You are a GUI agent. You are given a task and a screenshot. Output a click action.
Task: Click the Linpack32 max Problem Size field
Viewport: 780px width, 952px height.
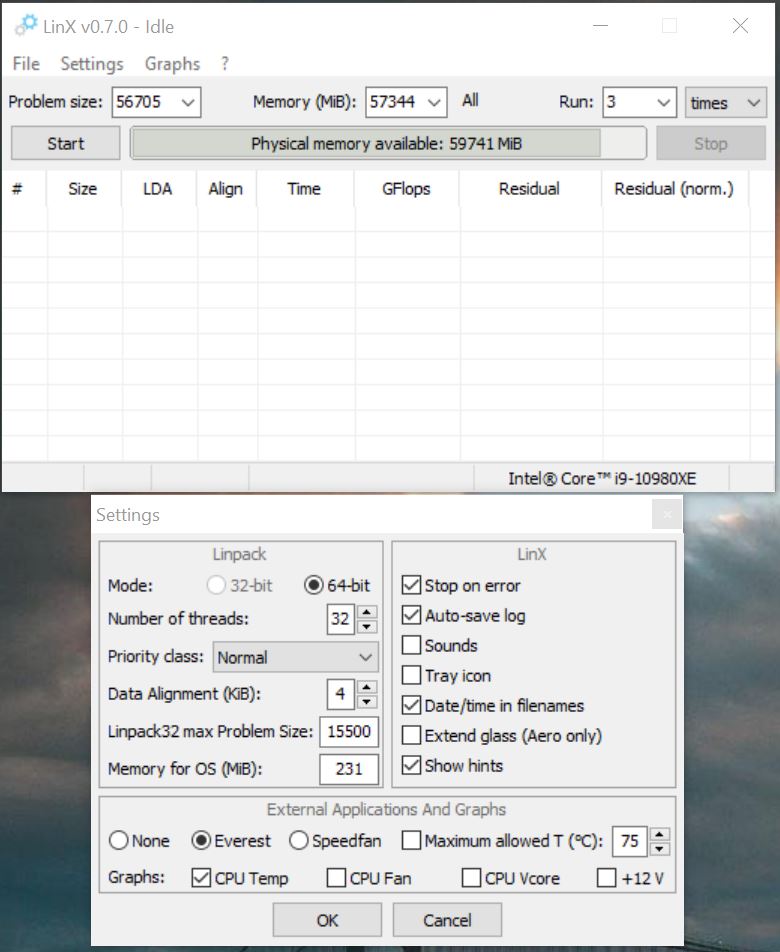(349, 732)
